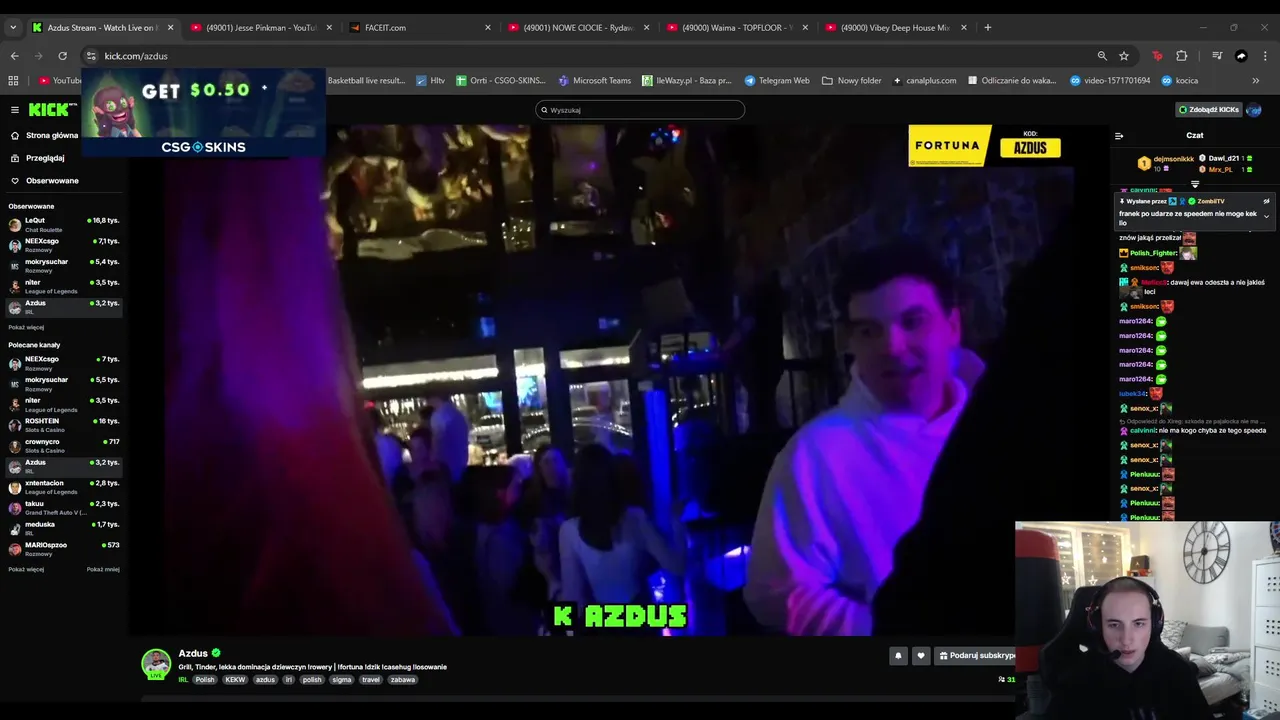Open Microsoft Teams bookmark
The image size is (1280, 720).
pos(595,80)
